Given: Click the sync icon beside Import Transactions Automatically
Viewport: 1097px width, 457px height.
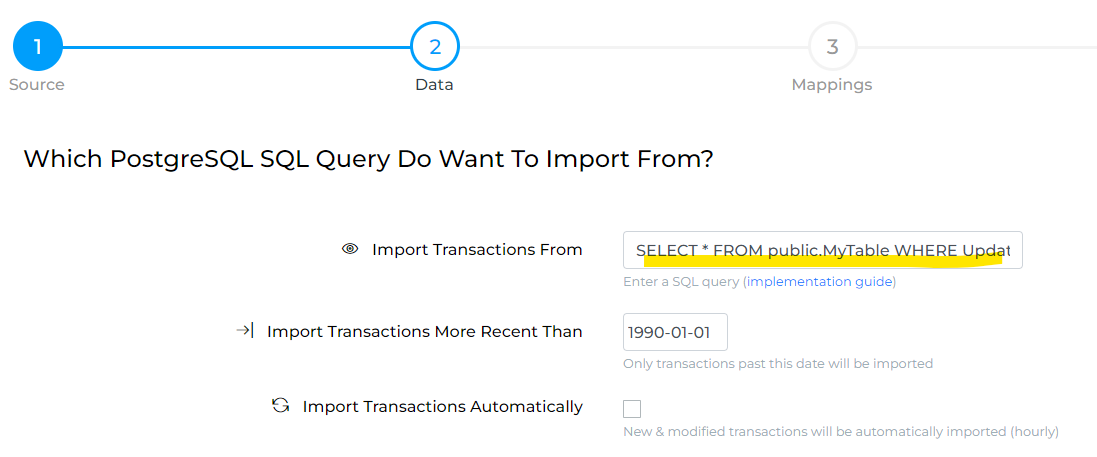Looking at the screenshot, I should click(281, 405).
